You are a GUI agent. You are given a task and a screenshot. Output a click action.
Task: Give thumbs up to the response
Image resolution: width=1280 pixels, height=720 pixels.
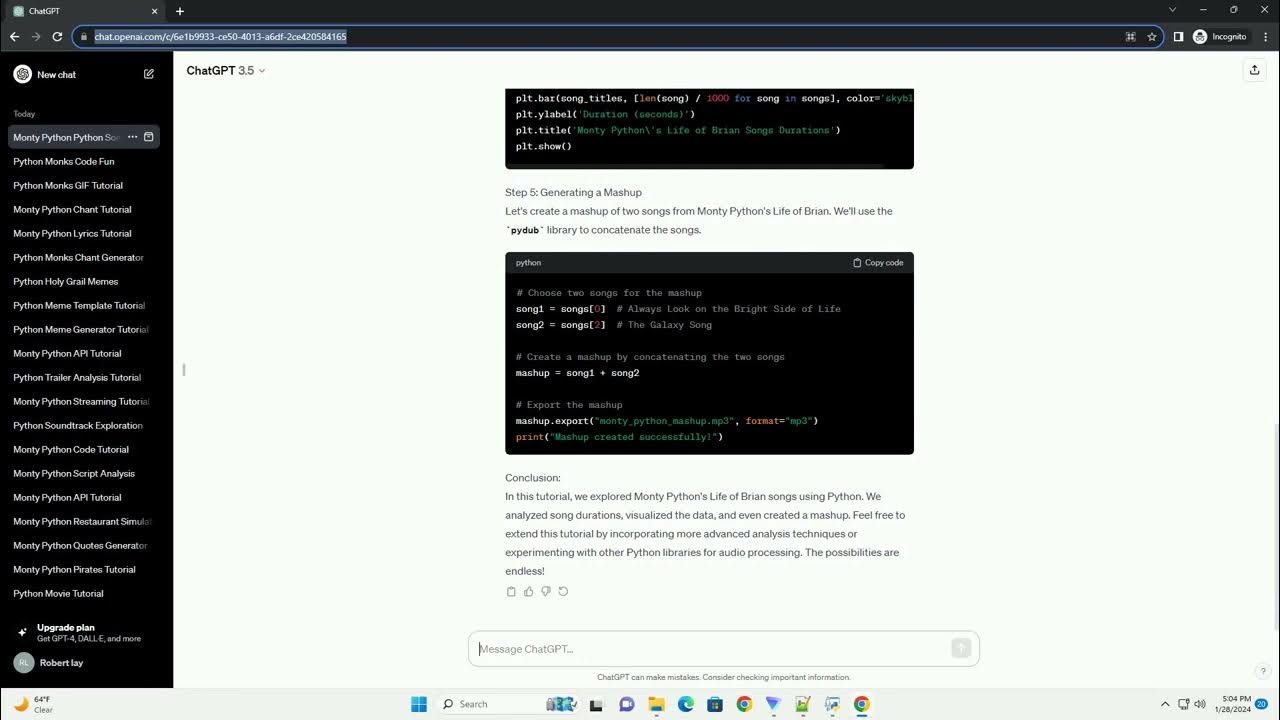coord(528,591)
